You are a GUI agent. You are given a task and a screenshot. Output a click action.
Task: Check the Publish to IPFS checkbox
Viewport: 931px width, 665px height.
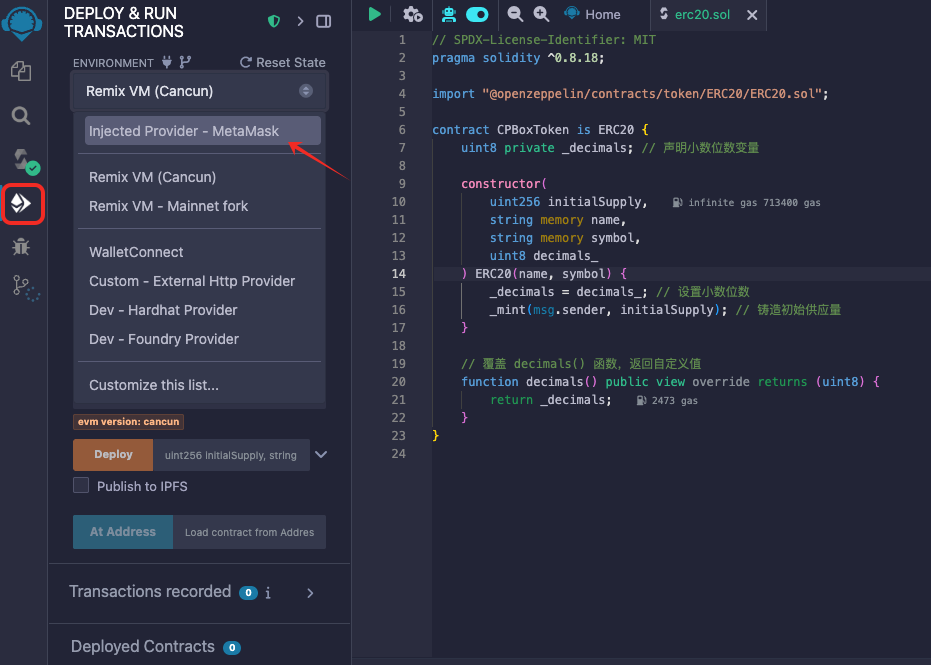[81, 486]
